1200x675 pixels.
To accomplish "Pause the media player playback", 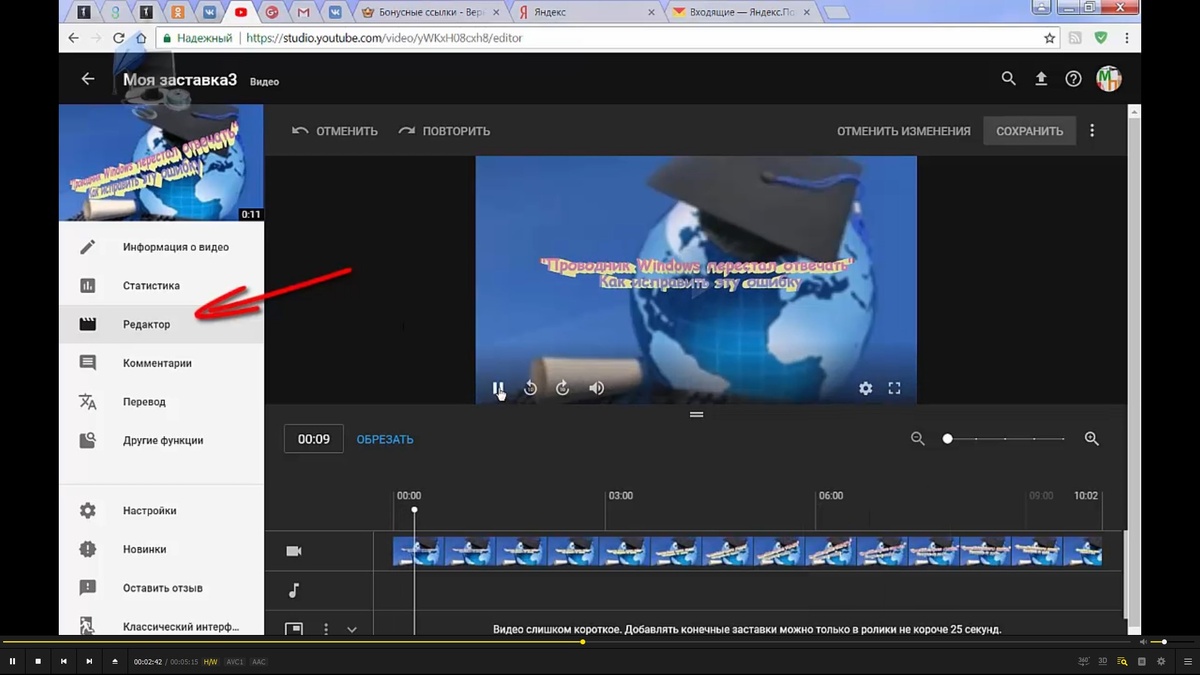I will 13,661.
